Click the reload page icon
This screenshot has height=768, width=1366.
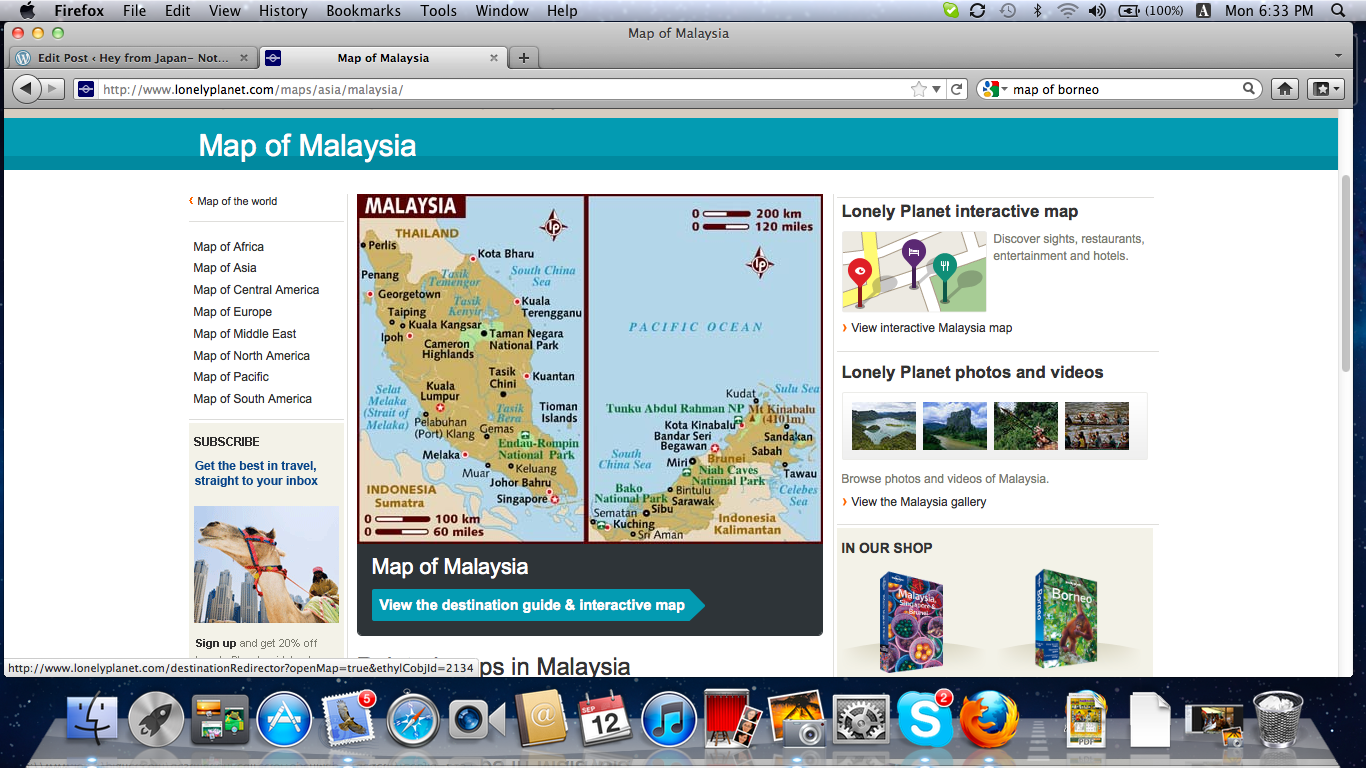(957, 89)
